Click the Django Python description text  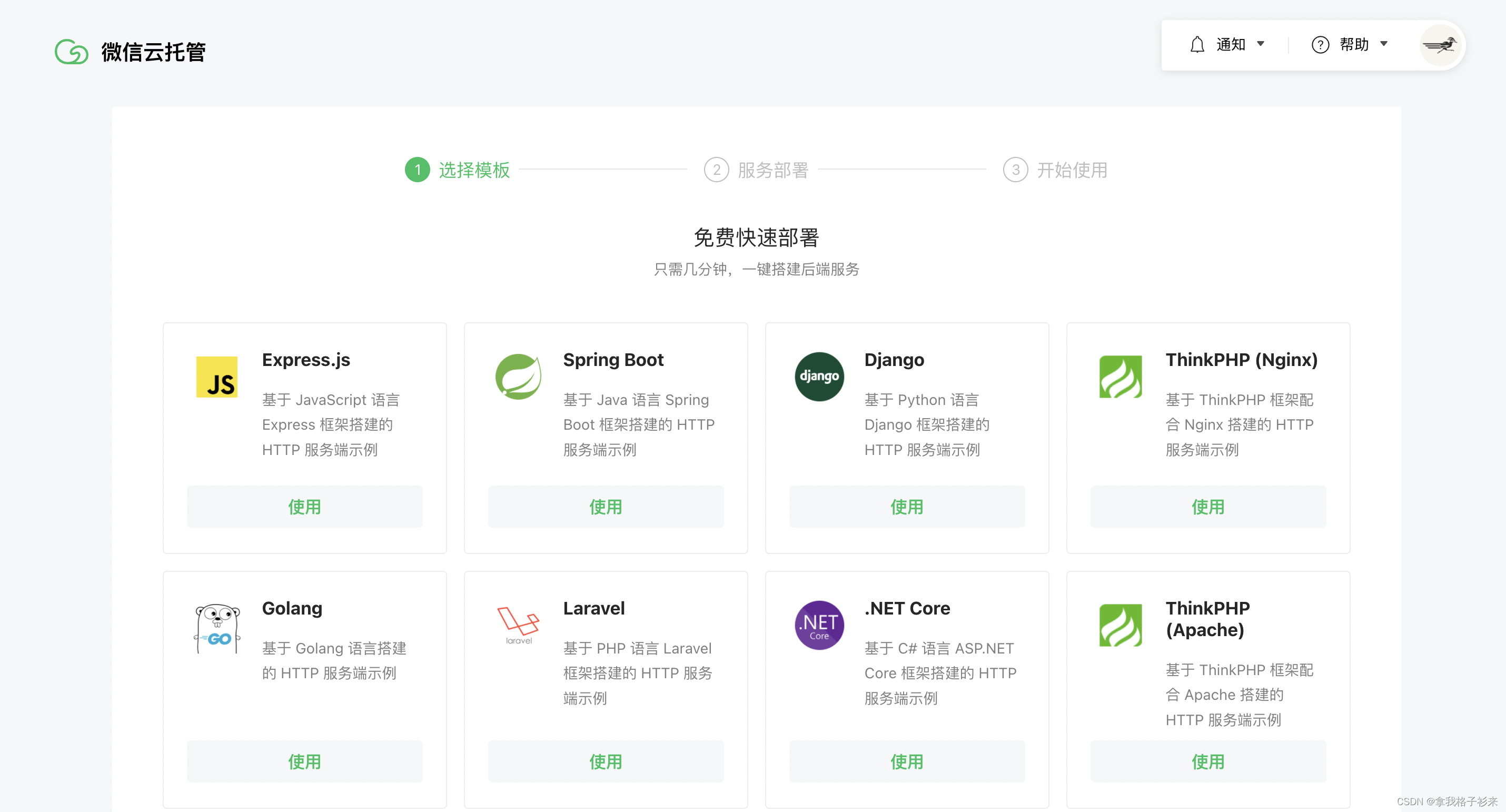[927, 424]
